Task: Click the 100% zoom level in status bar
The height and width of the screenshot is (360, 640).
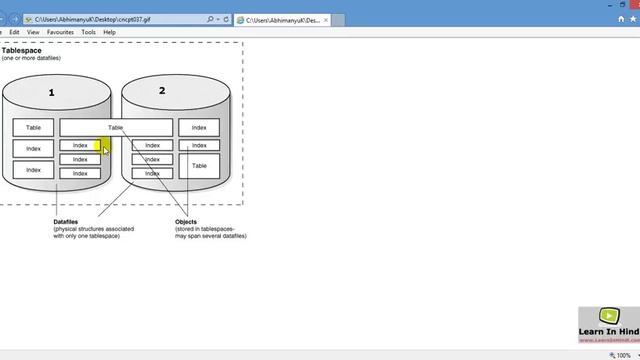Action: pyautogui.click(x=620, y=356)
